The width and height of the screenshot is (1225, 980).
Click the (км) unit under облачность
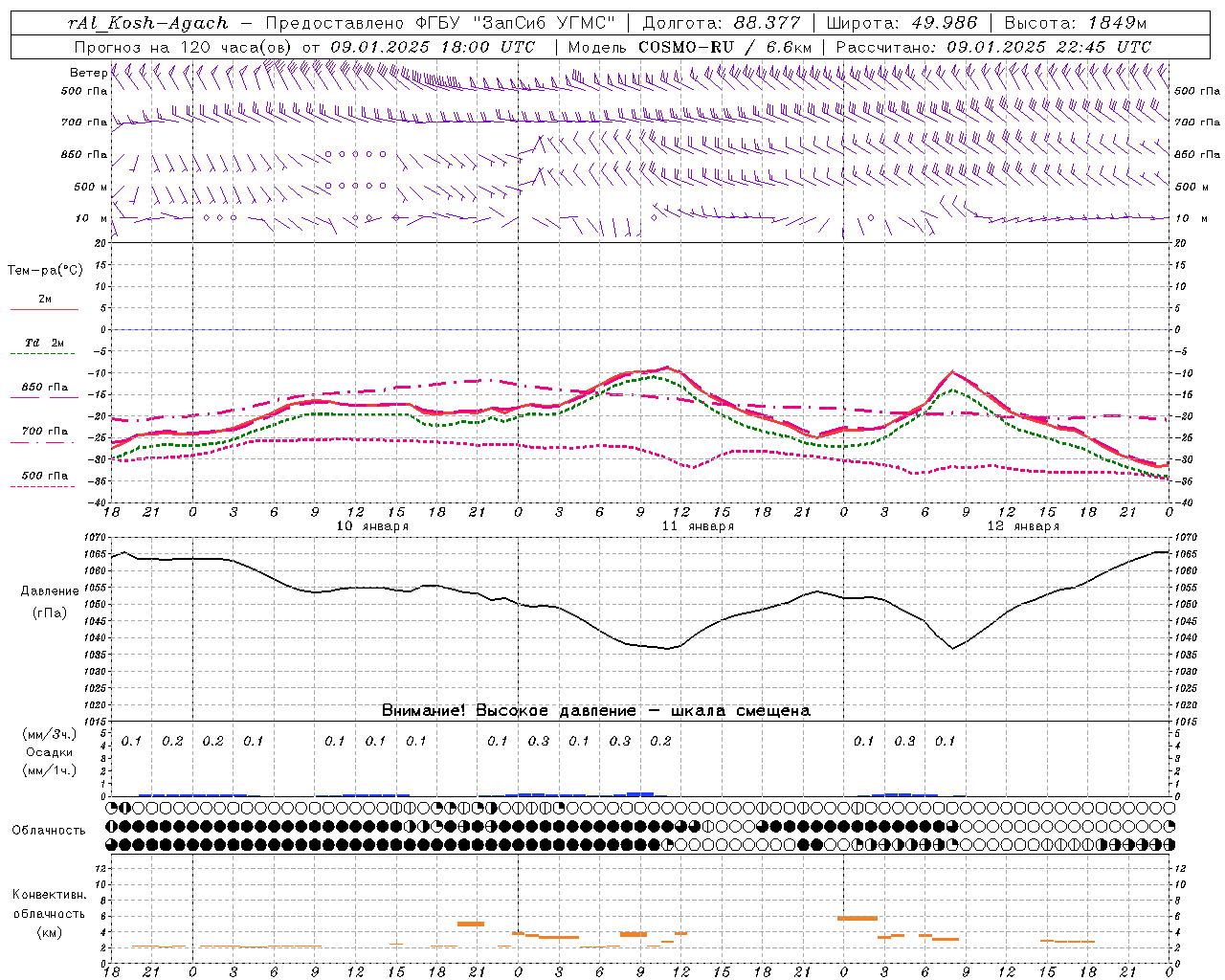(x=50, y=932)
